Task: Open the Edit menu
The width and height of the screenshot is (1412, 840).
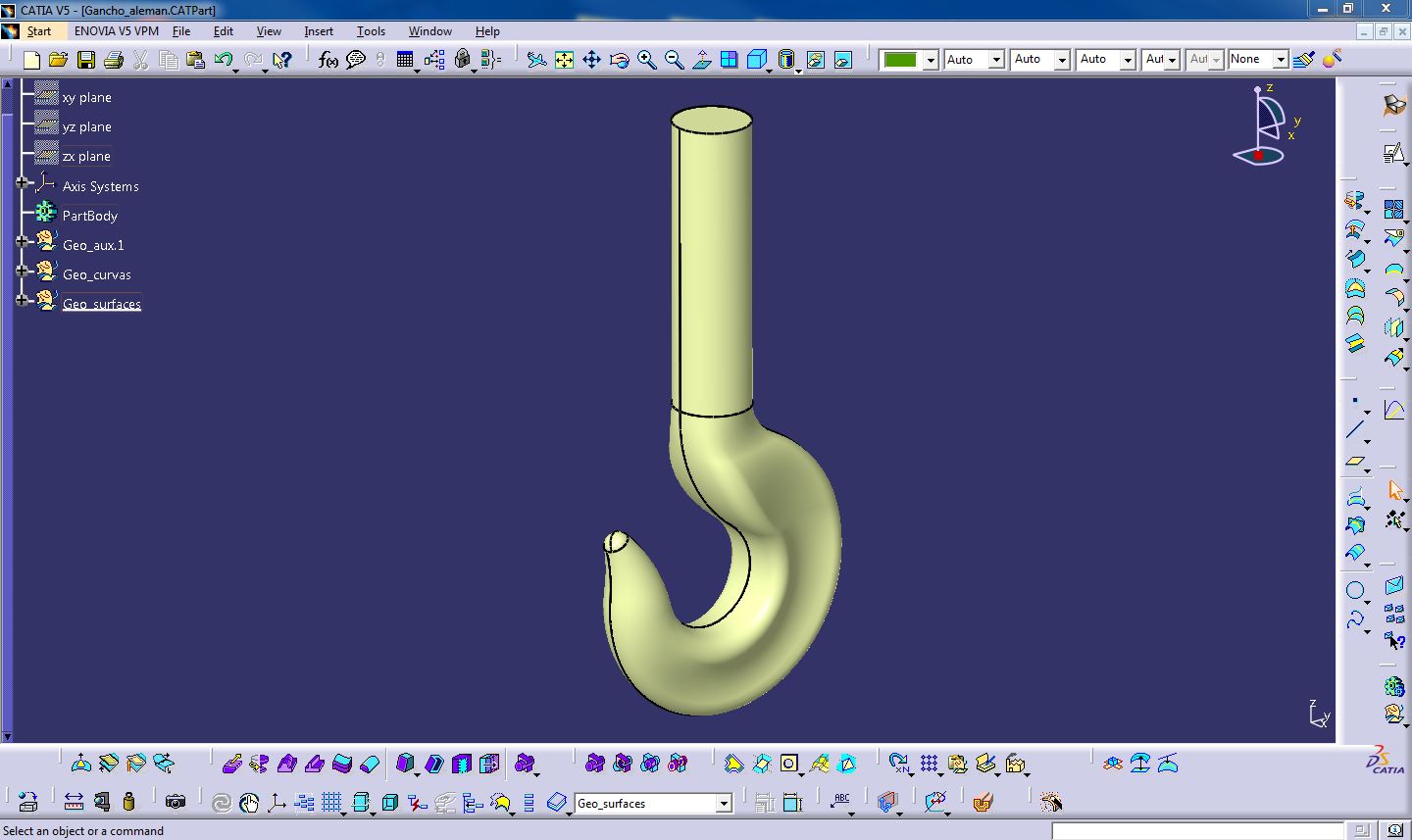Action: 224,31
